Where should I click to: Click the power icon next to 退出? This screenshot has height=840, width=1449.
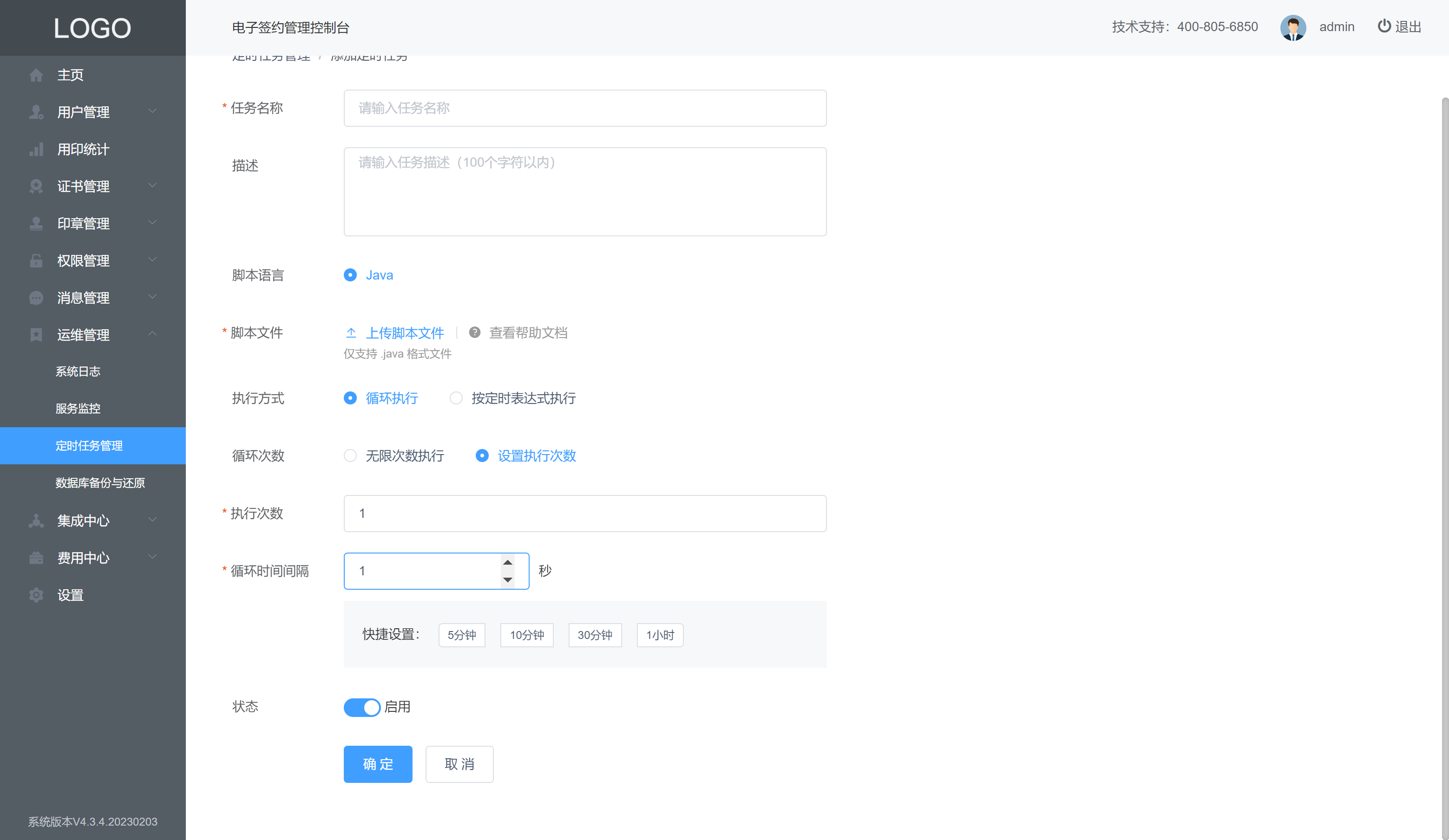1384,26
